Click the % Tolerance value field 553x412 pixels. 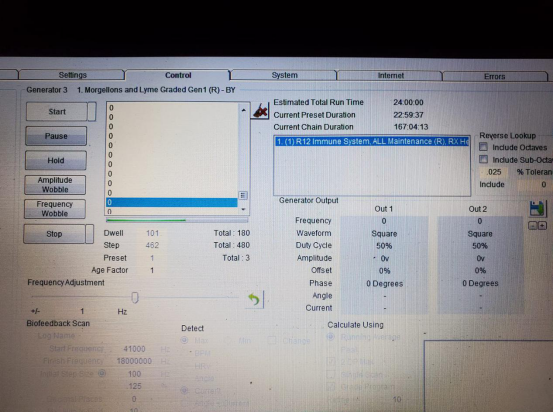coord(494,172)
